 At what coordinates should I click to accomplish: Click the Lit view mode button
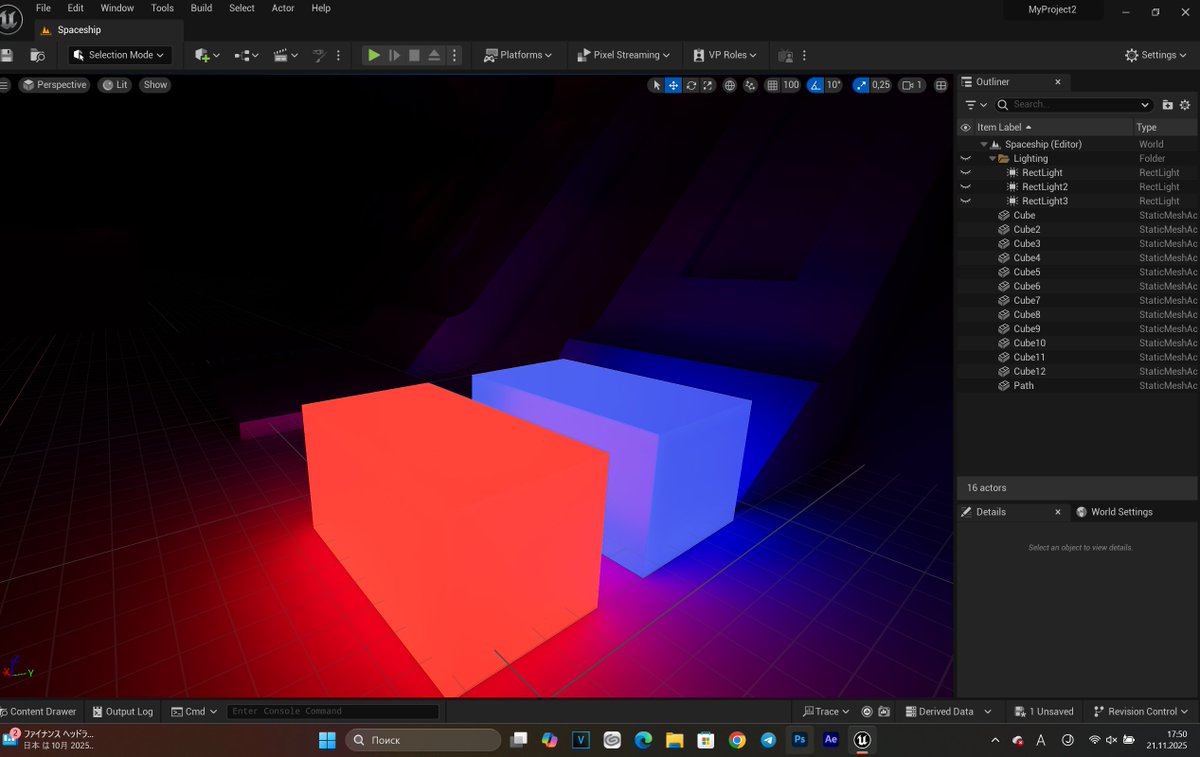115,85
